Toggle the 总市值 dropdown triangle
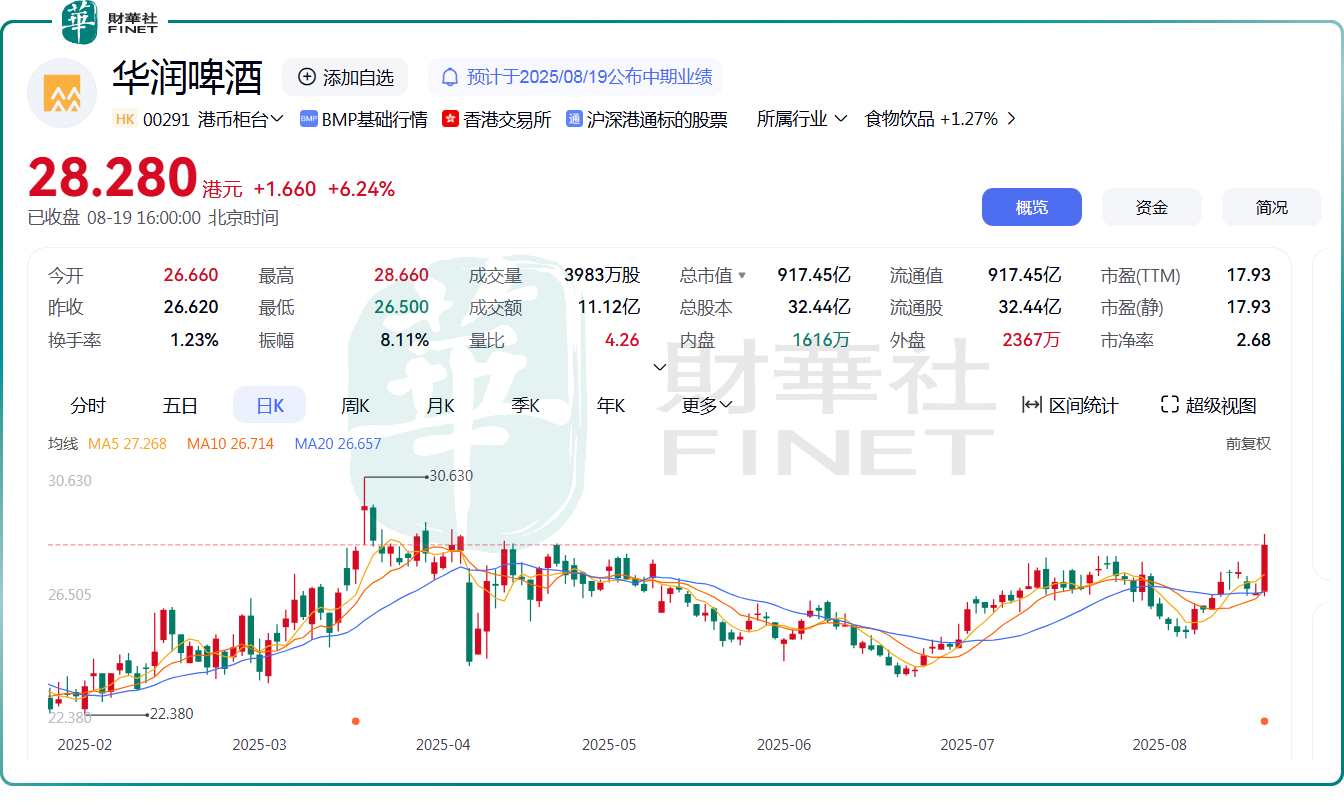1344x806 pixels. [742, 276]
